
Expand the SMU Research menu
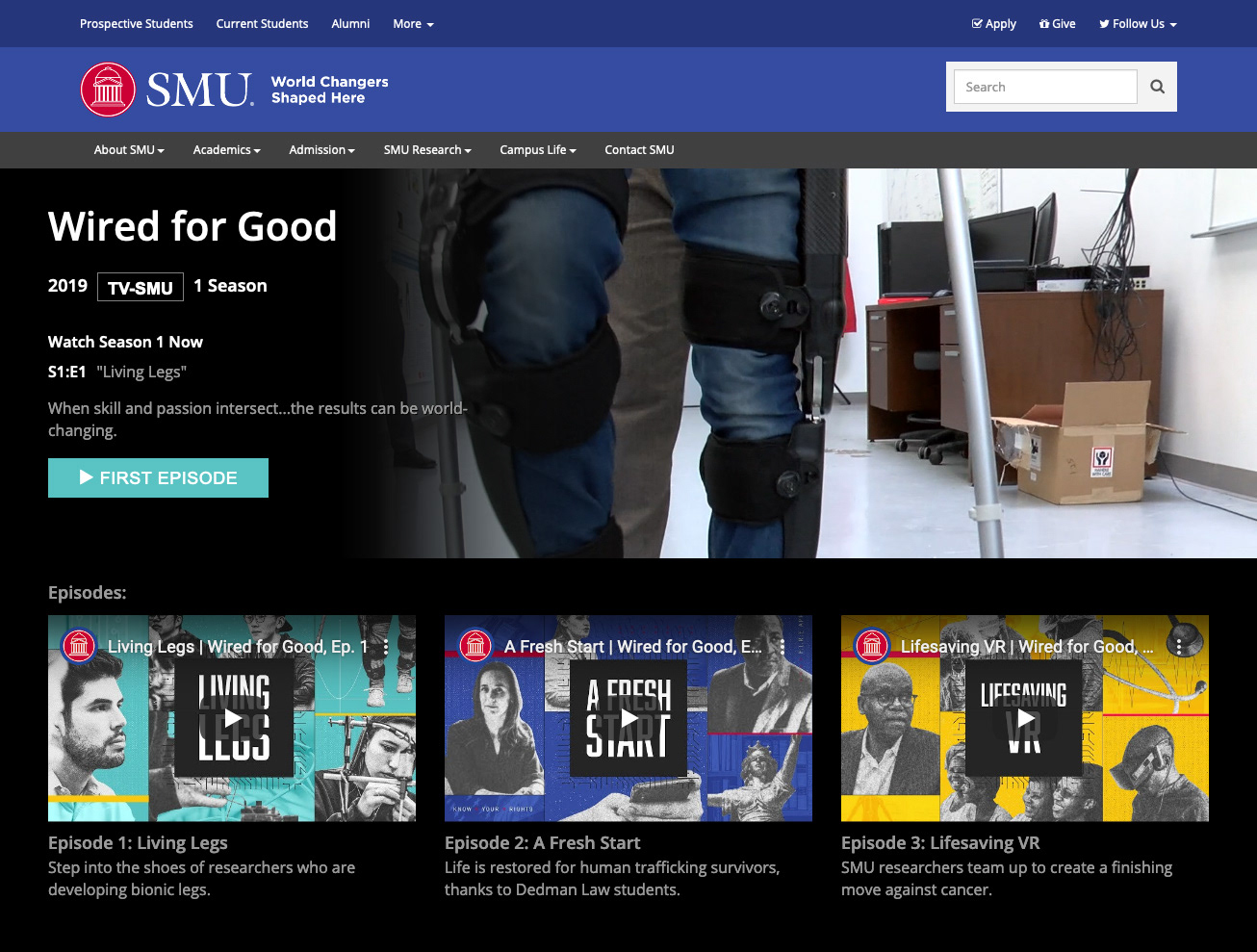pos(427,150)
